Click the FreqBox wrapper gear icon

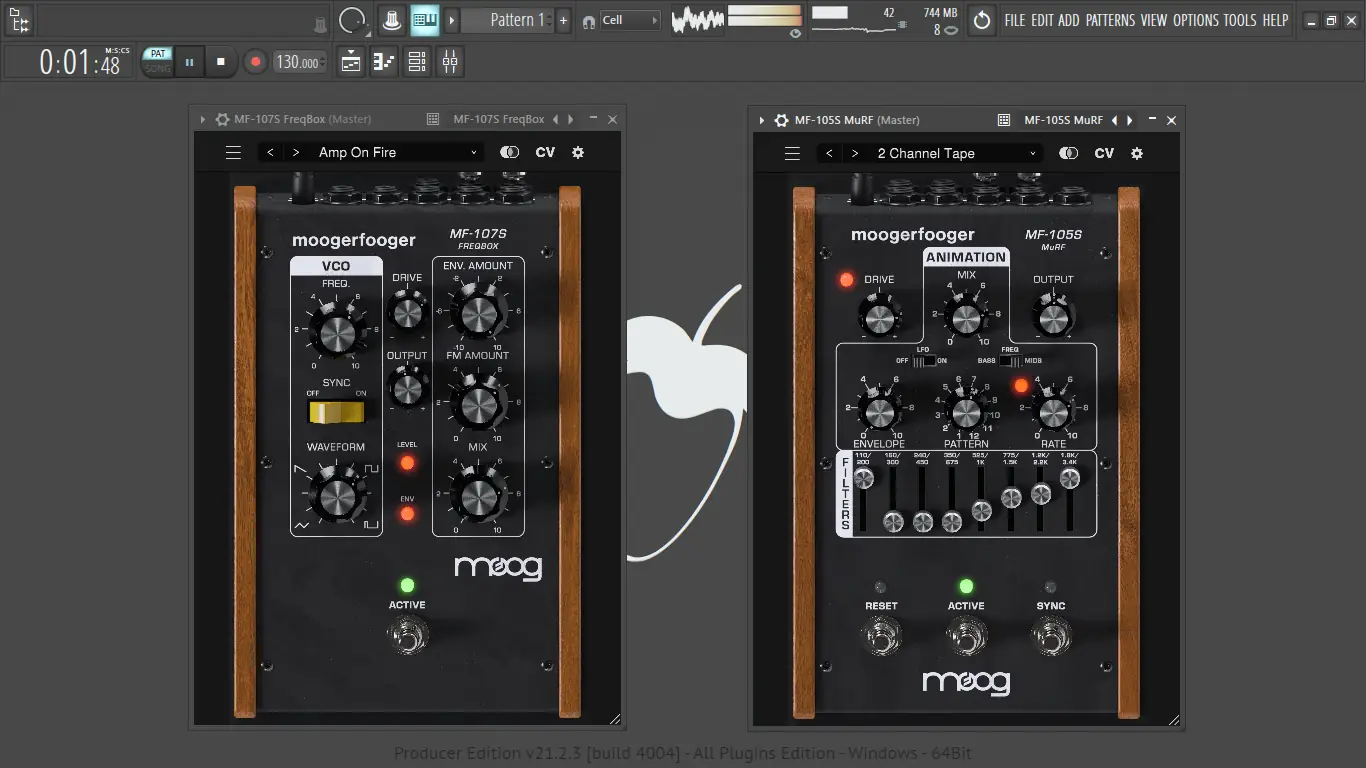point(222,120)
